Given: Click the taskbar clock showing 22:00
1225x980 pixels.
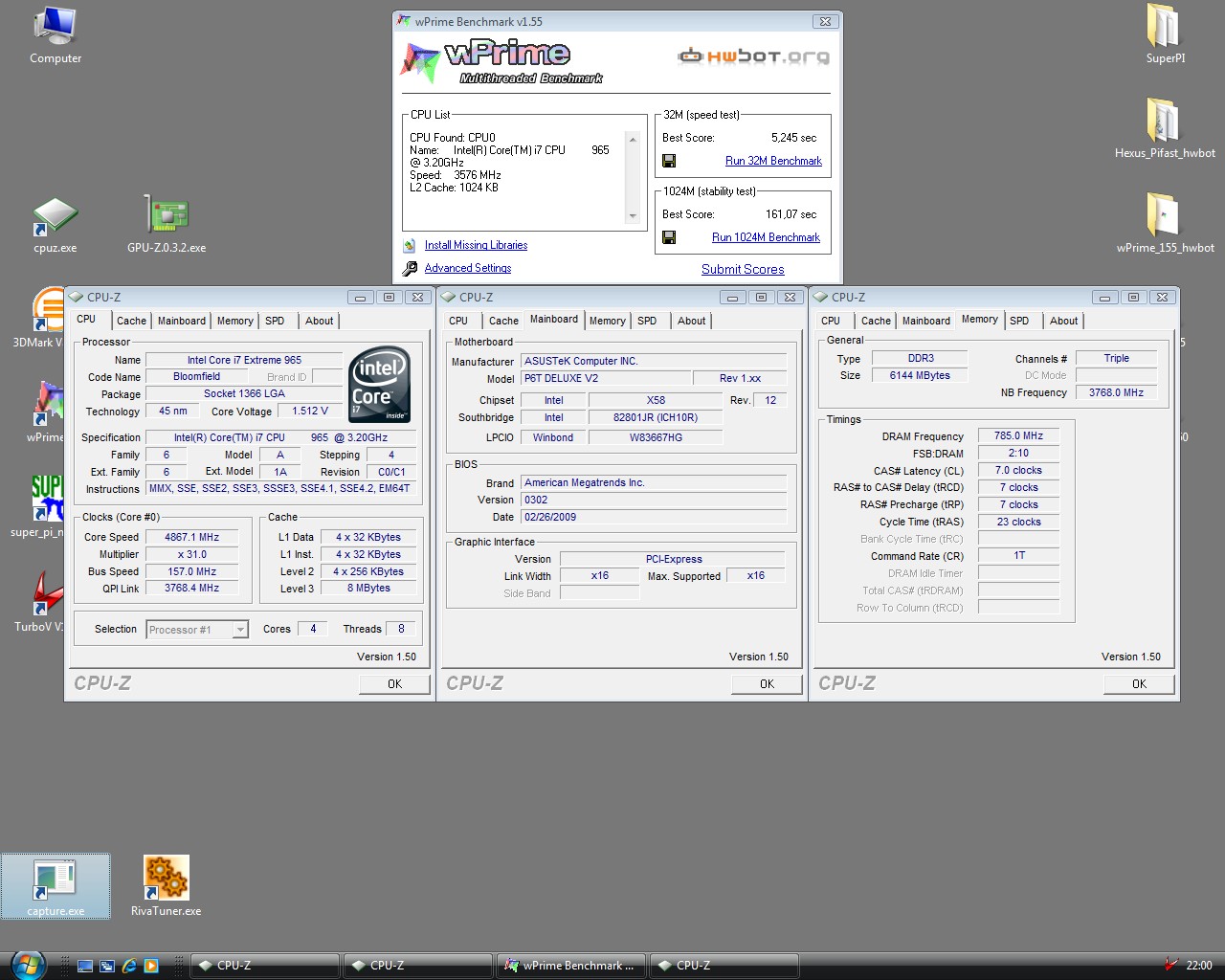Looking at the screenshot, I should pyautogui.click(x=1198, y=966).
